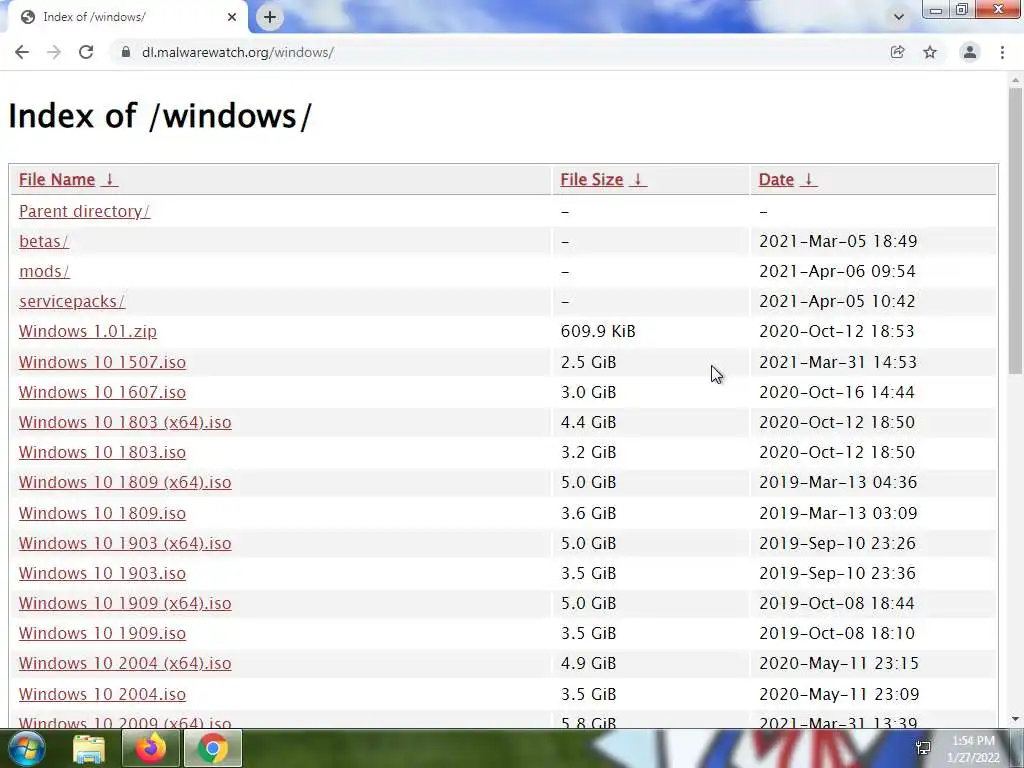Reload the current page
Screen dimensions: 1024x768
(x=86, y=52)
